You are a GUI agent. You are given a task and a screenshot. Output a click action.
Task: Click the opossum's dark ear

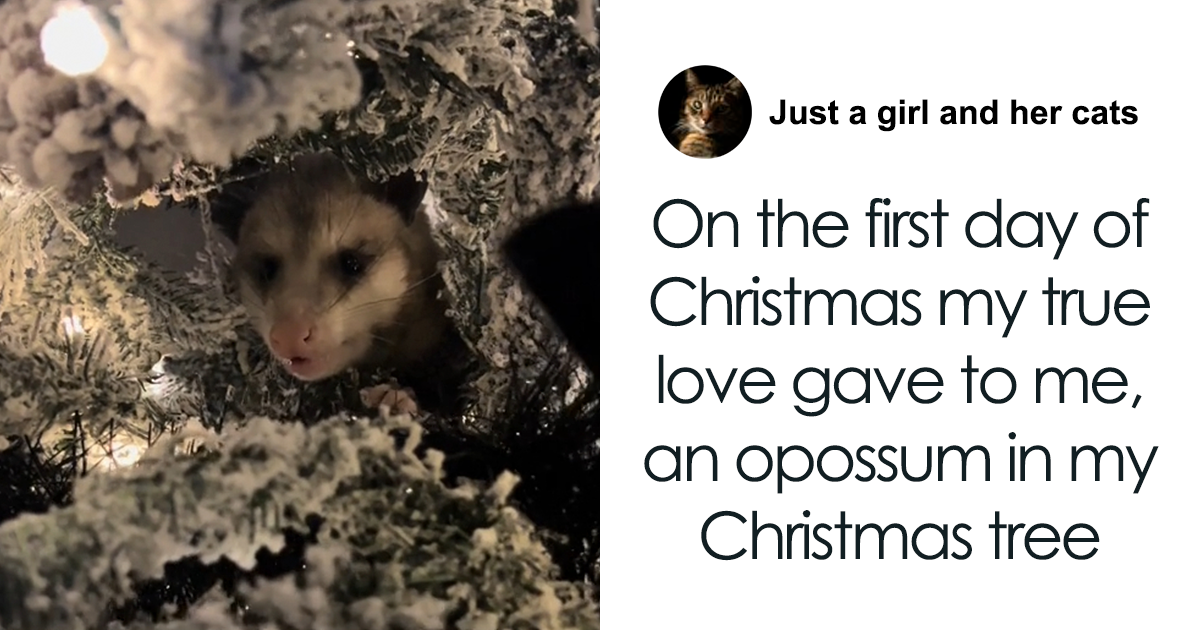point(403,196)
